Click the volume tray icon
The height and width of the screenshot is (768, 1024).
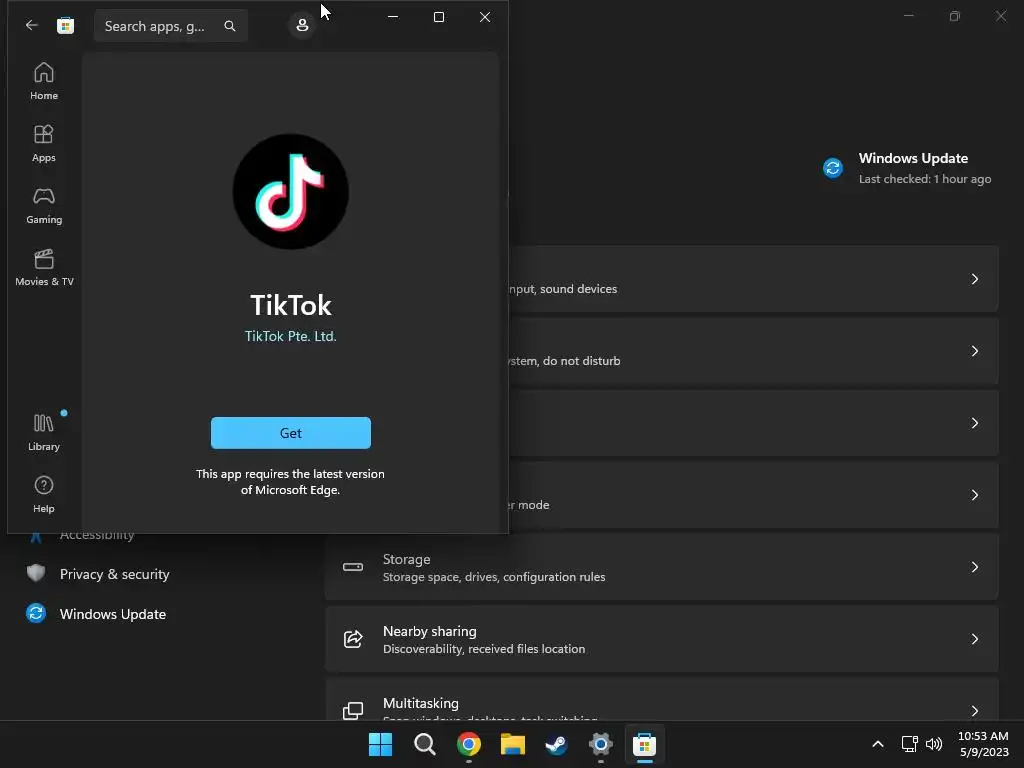(x=934, y=744)
